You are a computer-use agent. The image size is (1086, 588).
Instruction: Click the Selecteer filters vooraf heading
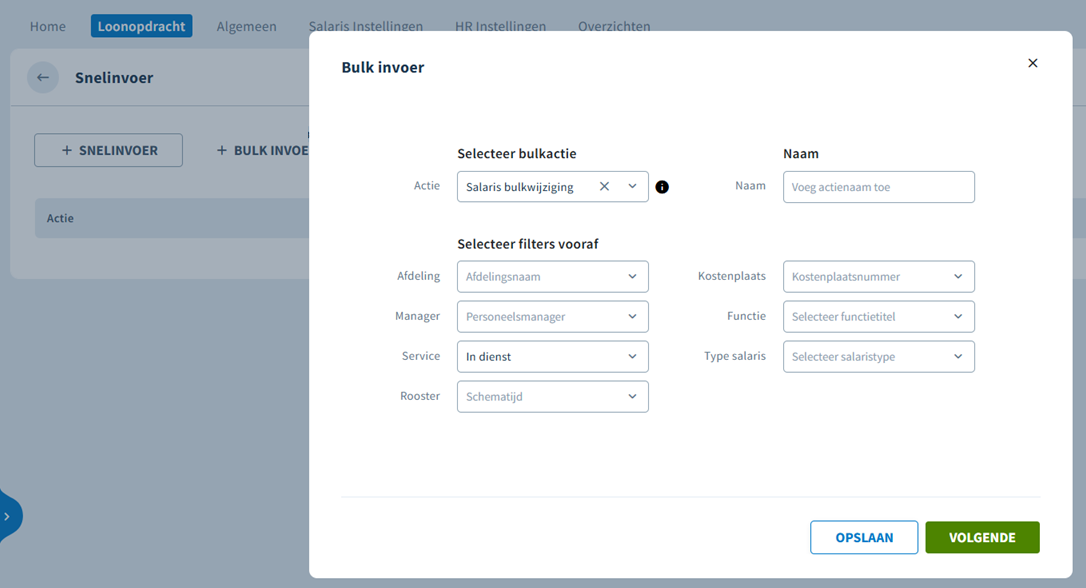click(x=528, y=244)
